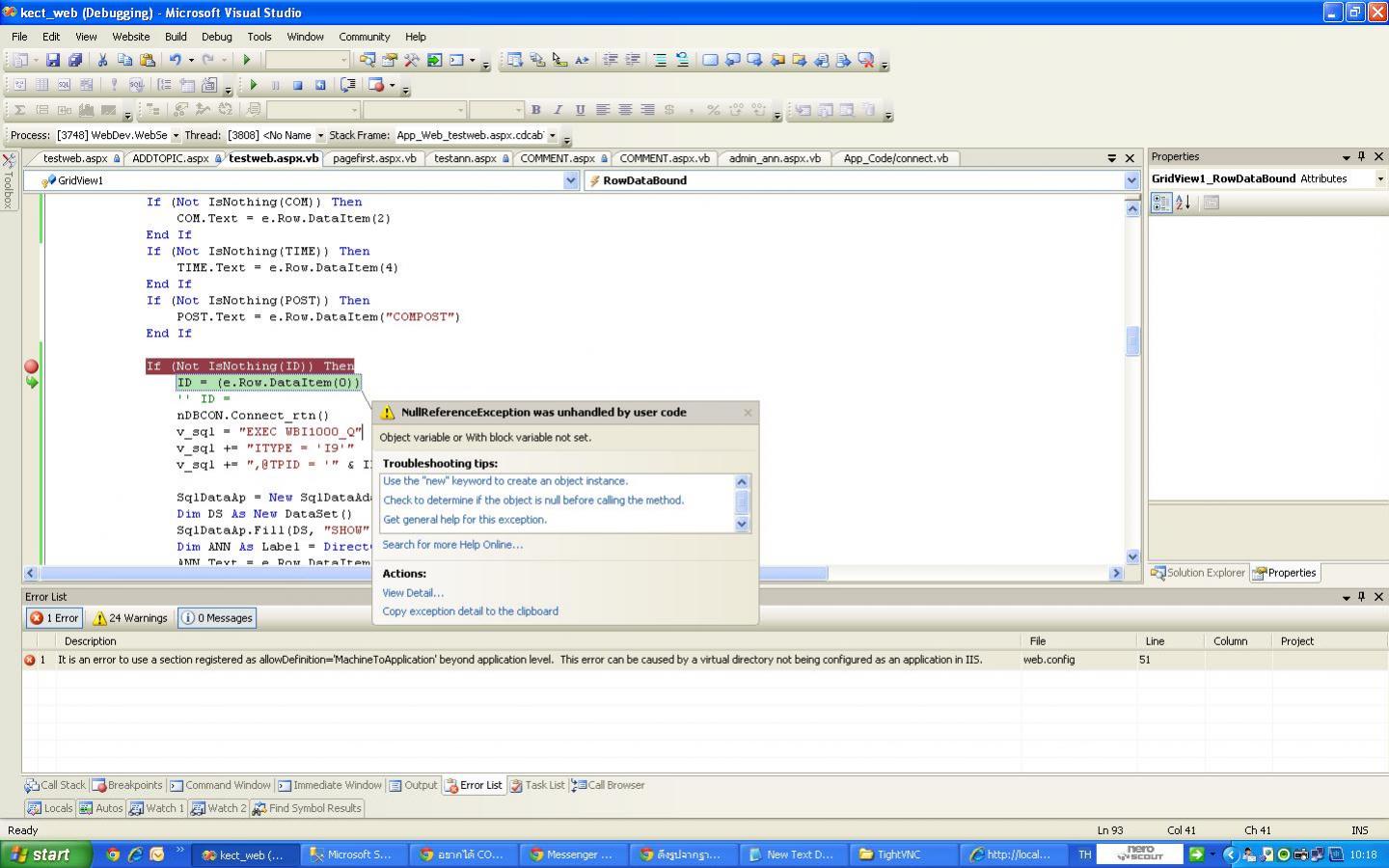Open the Debug menu
The height and width of the screenshot is (868, 1389).
click(x=216, y=37)
